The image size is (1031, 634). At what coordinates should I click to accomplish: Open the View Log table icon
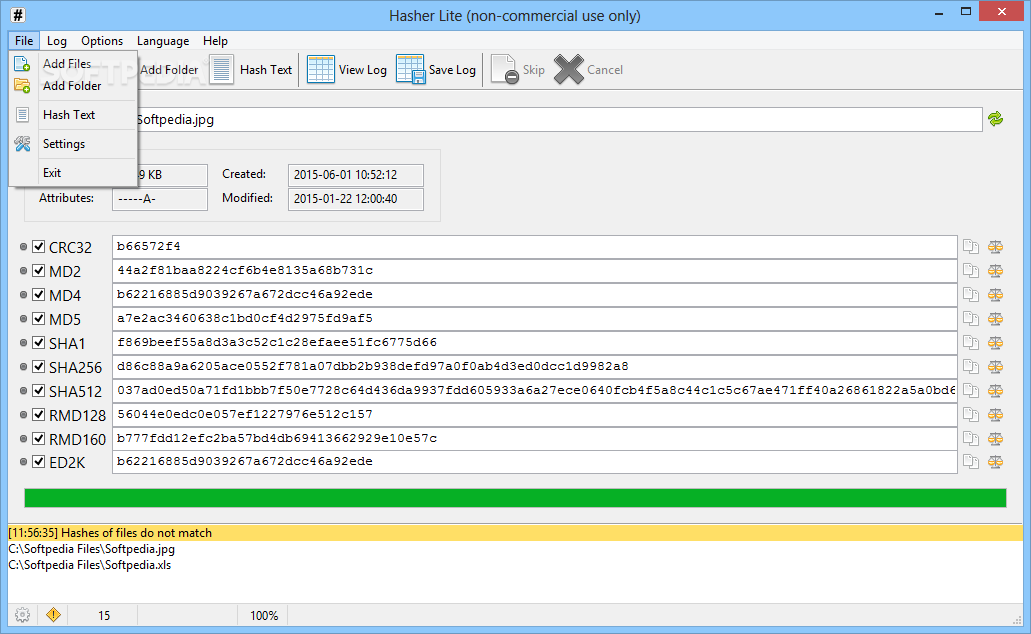321,70
